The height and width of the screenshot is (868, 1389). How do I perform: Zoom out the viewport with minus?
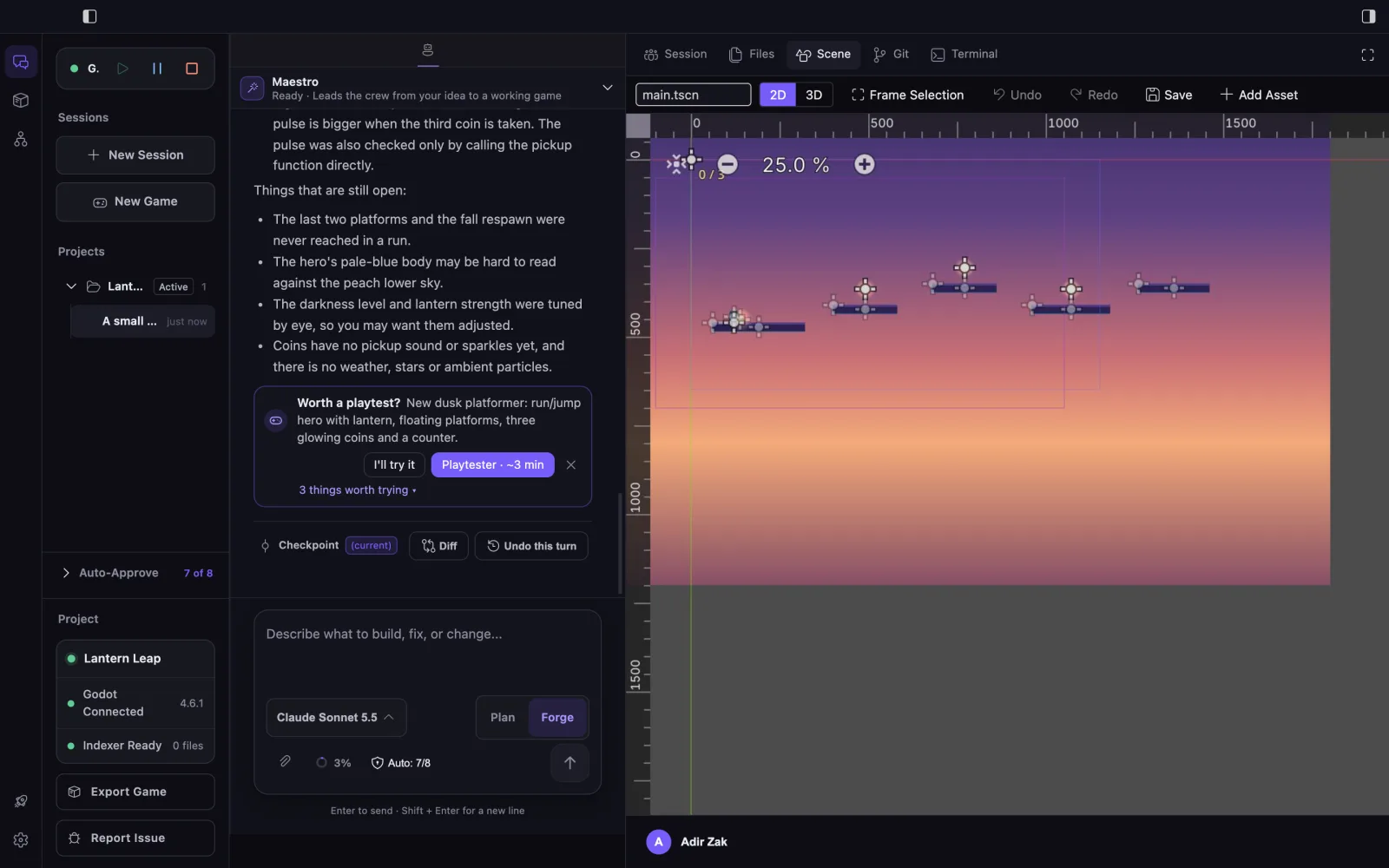(x=727, y=164)
